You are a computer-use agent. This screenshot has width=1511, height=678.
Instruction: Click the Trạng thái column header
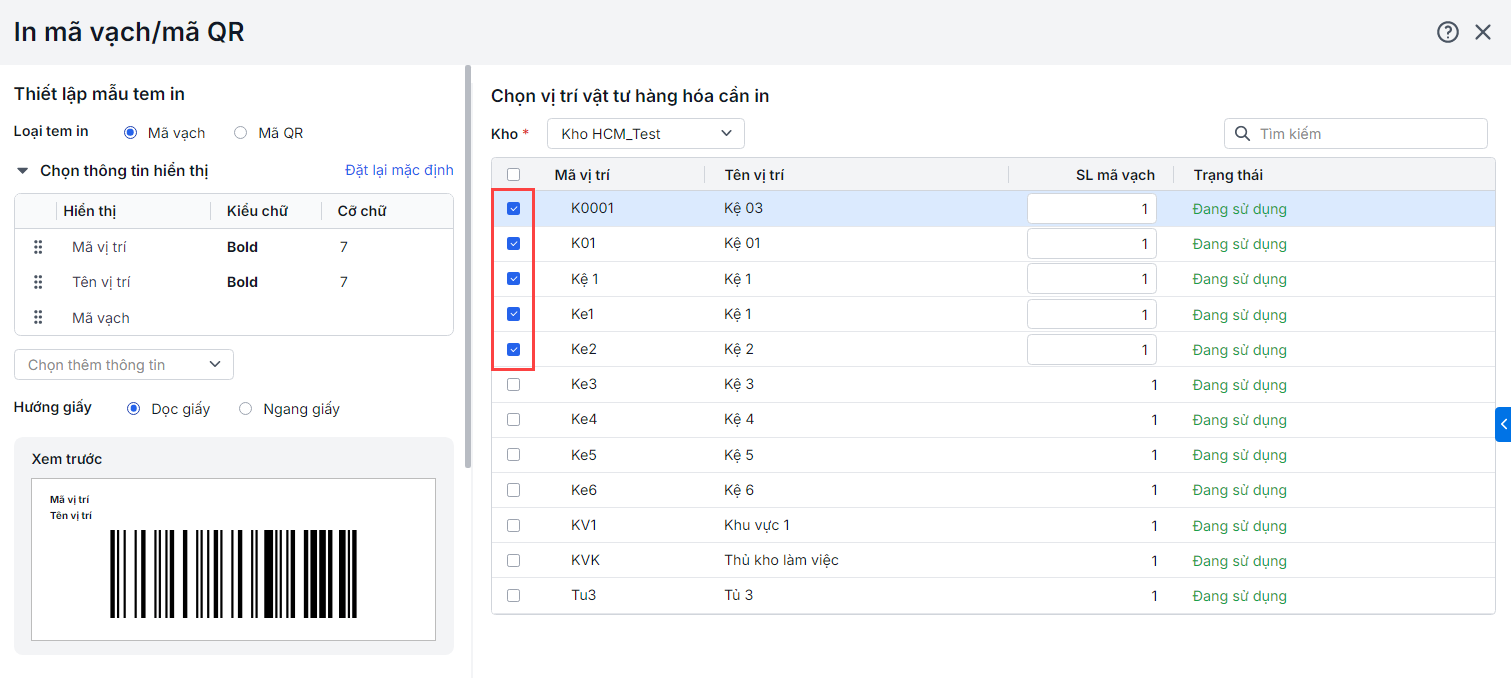1228,175
